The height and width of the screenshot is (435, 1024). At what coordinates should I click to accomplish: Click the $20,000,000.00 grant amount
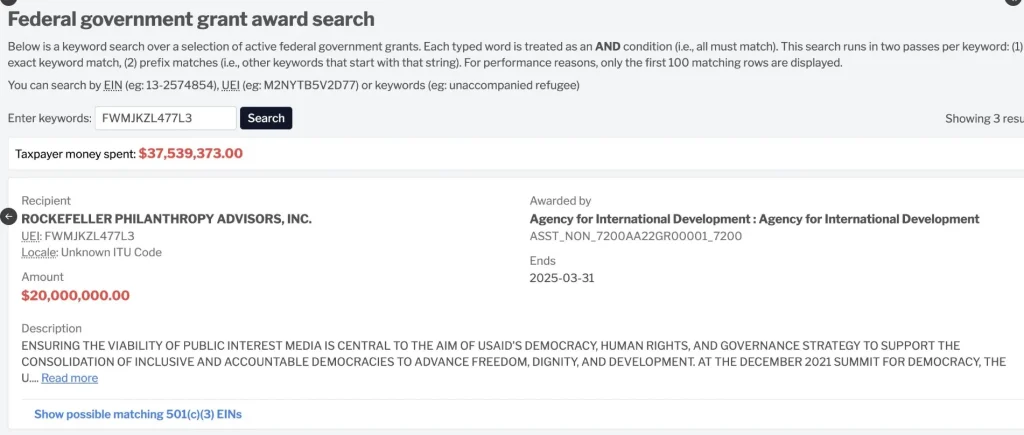pos(75,295)
